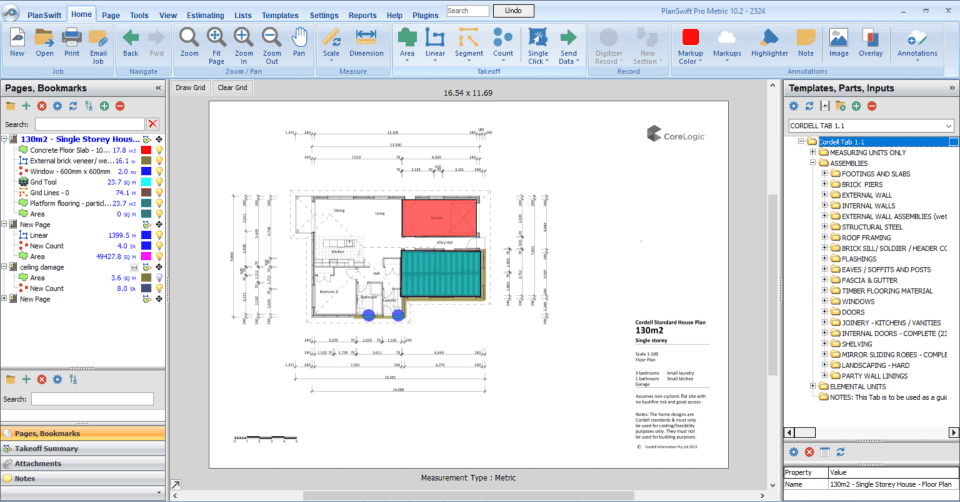Open the Annotations cloud tool
960x502 pixels.
coord(917,44)
